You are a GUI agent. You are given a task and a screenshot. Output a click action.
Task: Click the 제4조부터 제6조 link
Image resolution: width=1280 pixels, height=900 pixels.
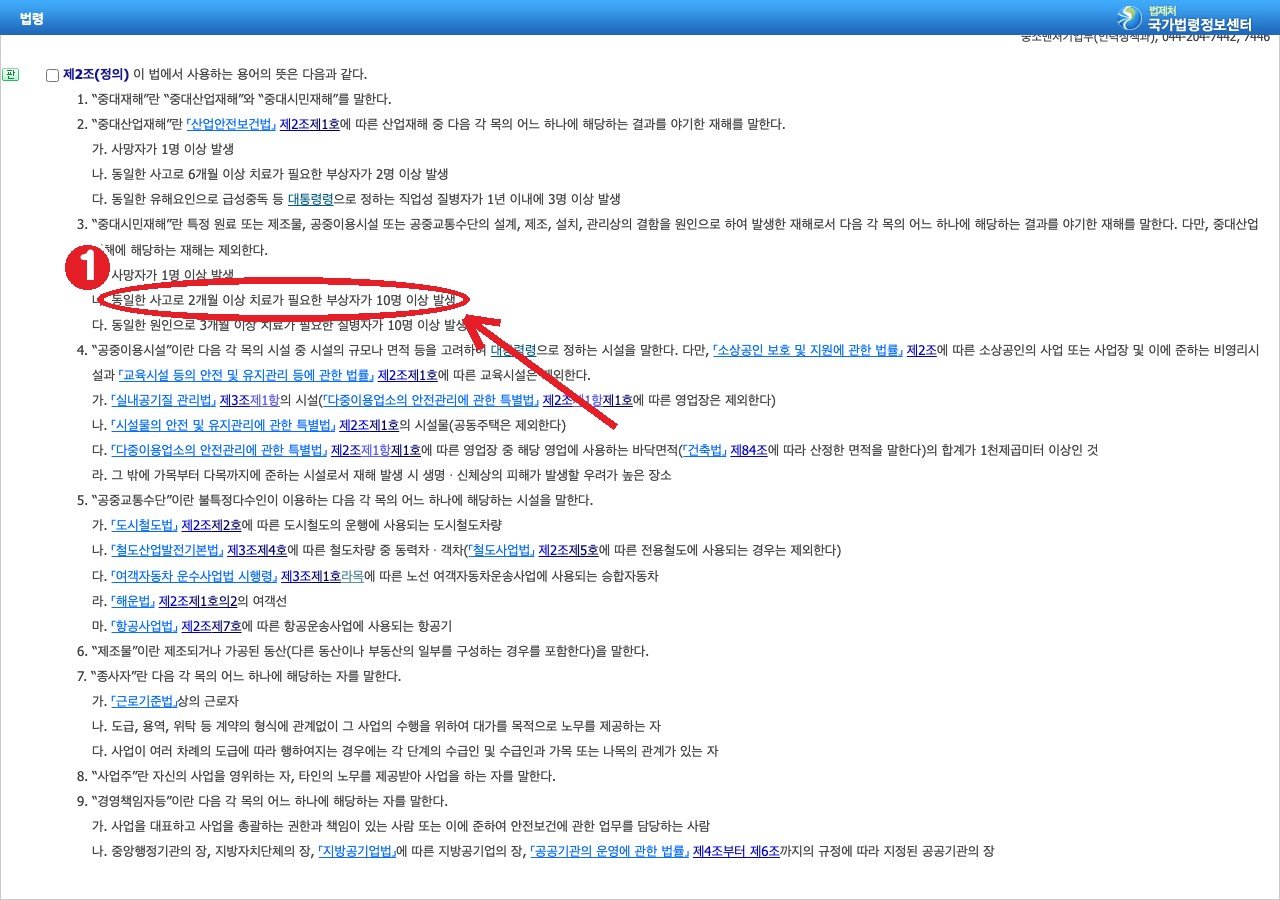(x=736, y=851)
